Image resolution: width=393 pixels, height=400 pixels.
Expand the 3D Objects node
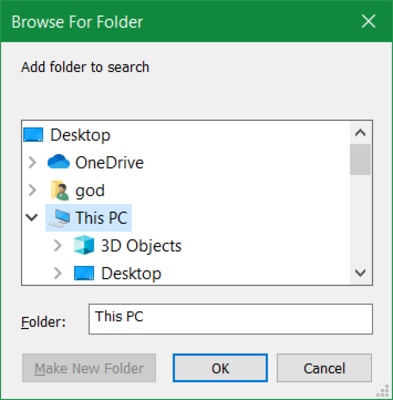click(58, 246)
